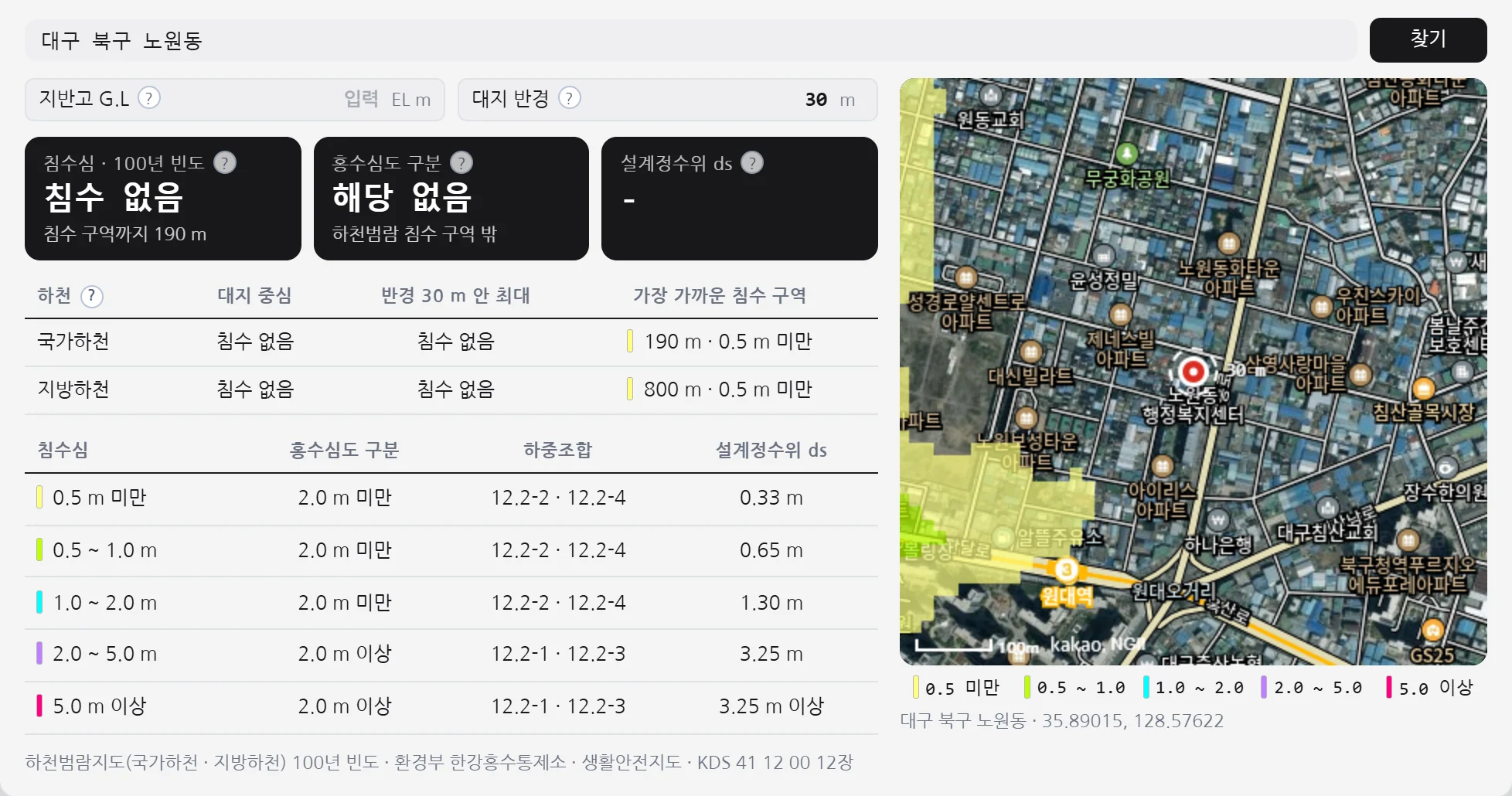Click purple 2.0 ~ 5.0 legend swatch
The height and width of the screenshot is (796, 1512).
[1264, 687]
